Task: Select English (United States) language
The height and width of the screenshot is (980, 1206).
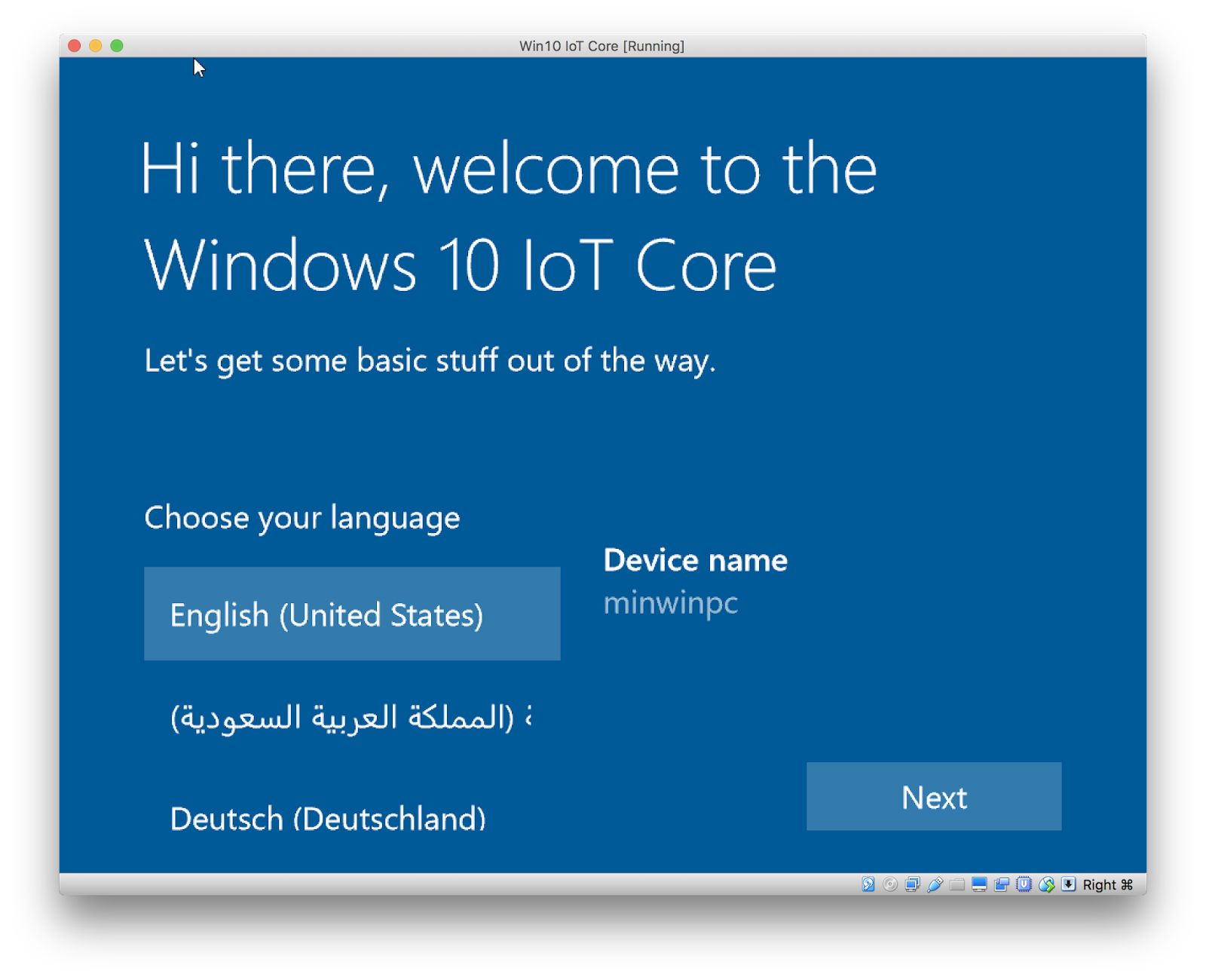Action: (352, 614)
